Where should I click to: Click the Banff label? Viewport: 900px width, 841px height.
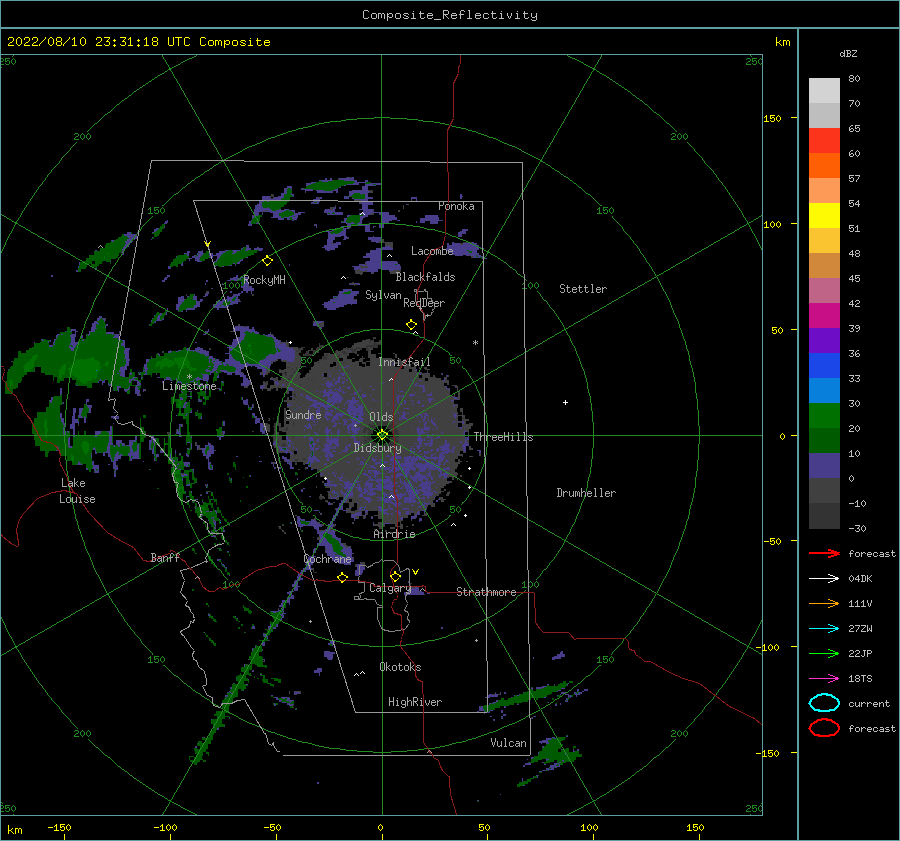click(165, 558)
